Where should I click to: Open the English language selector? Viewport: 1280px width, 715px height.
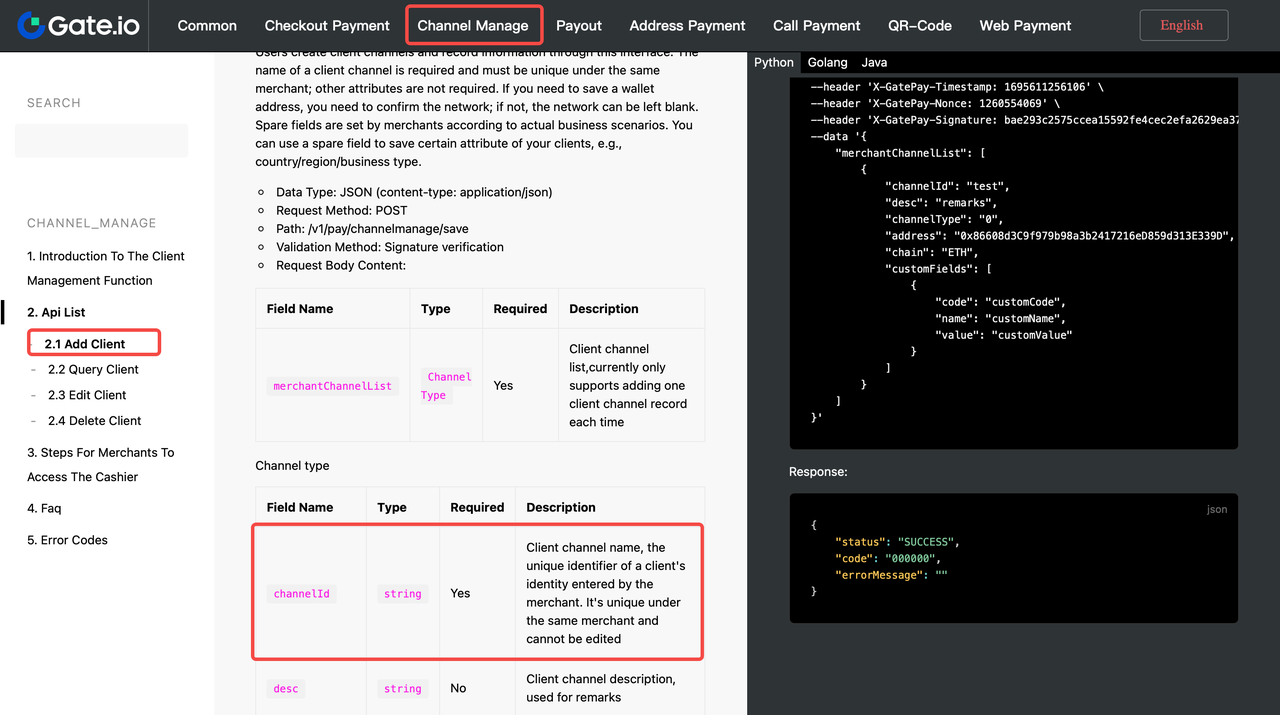point(1183,26)
